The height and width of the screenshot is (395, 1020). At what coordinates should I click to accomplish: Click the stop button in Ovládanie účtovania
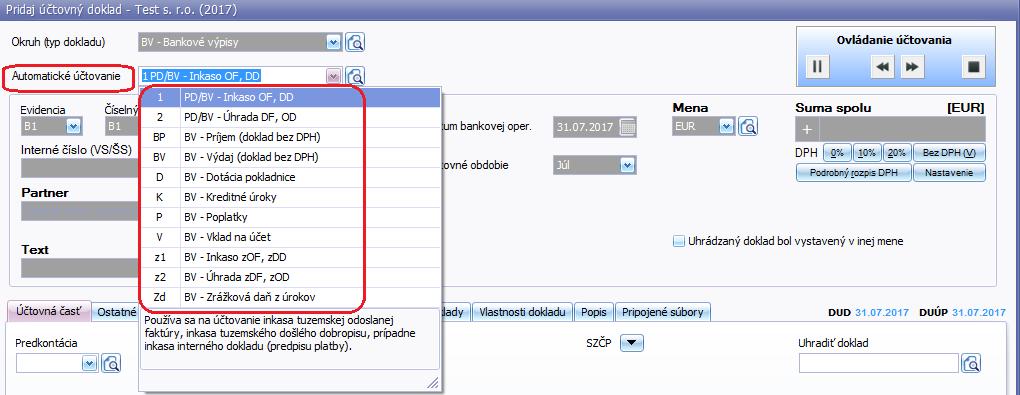point(974,66)
